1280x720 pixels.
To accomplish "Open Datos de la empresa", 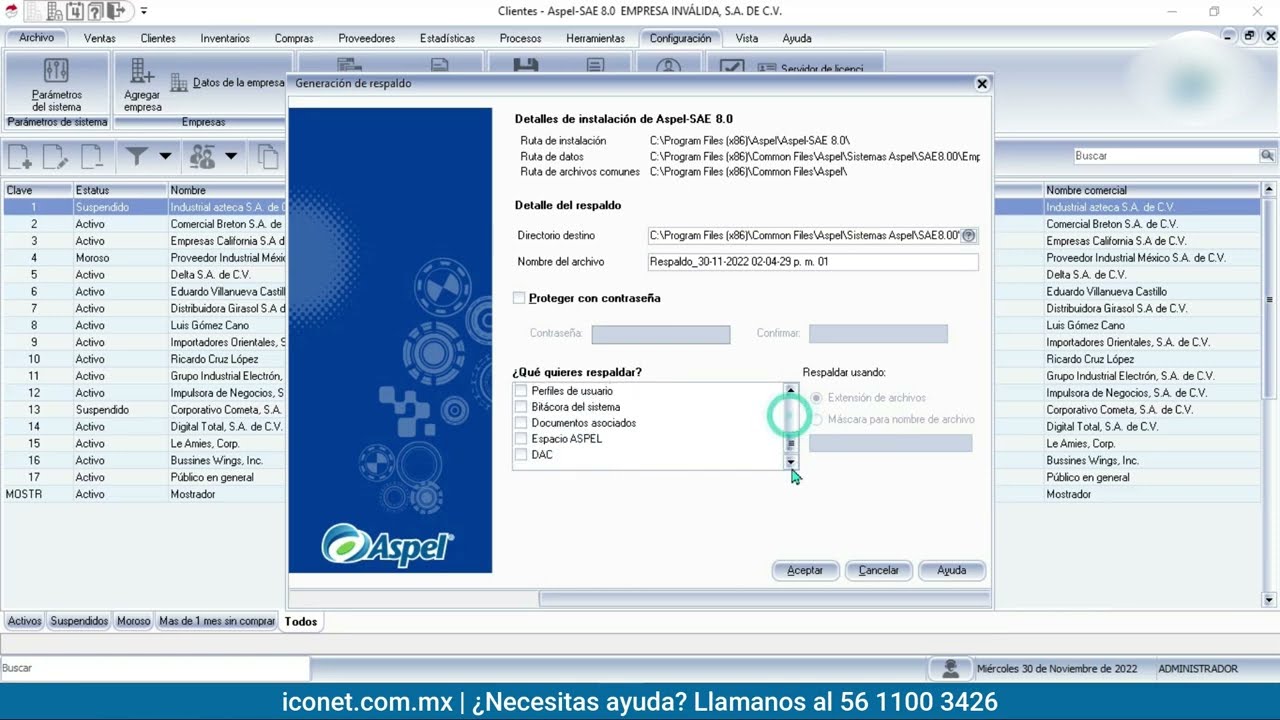I will click(x=228, y=83).
